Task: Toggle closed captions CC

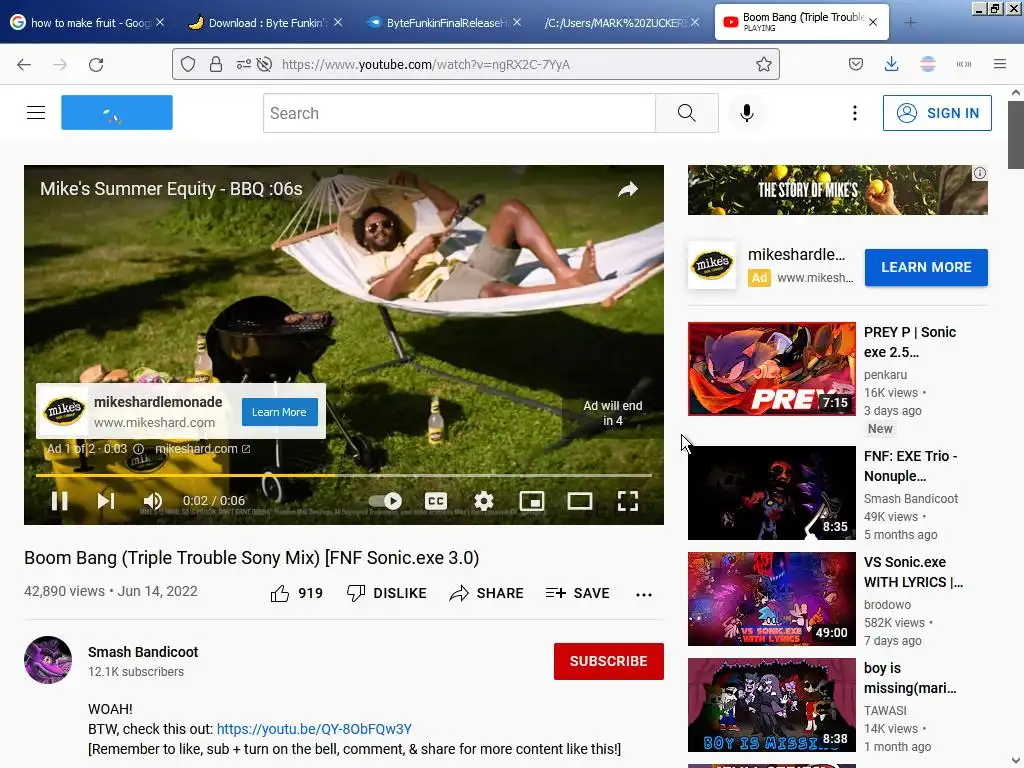Action: [x=436, y=501]
